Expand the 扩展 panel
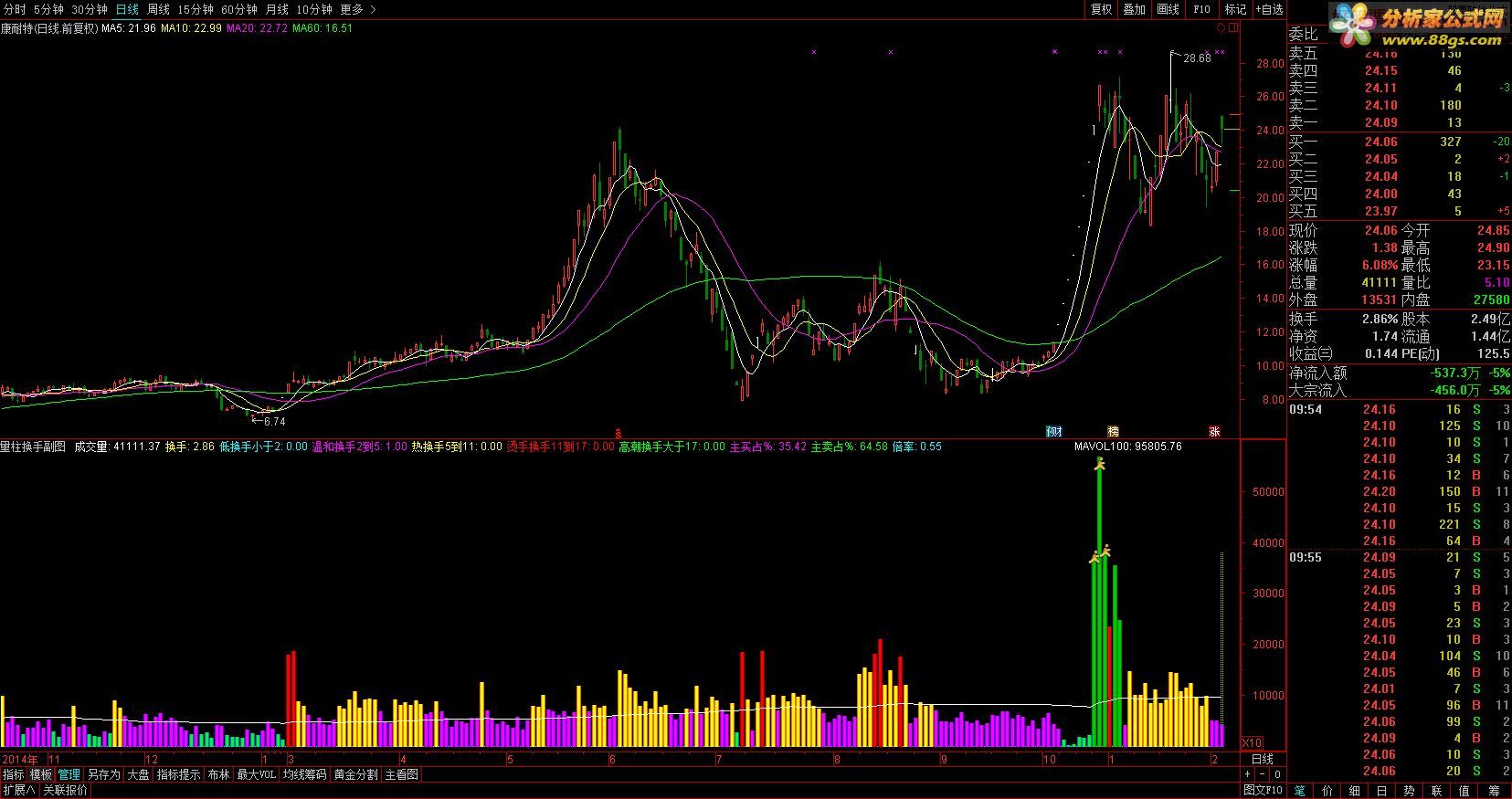Viewport: 1512px width, 799px height. 18,791
